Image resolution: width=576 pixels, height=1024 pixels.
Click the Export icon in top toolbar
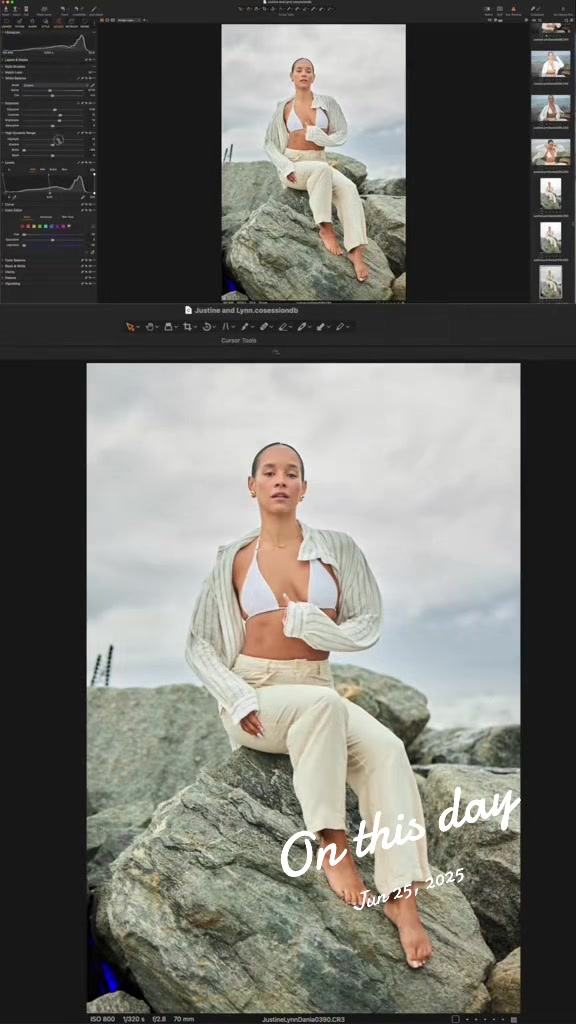coord(16,10)
